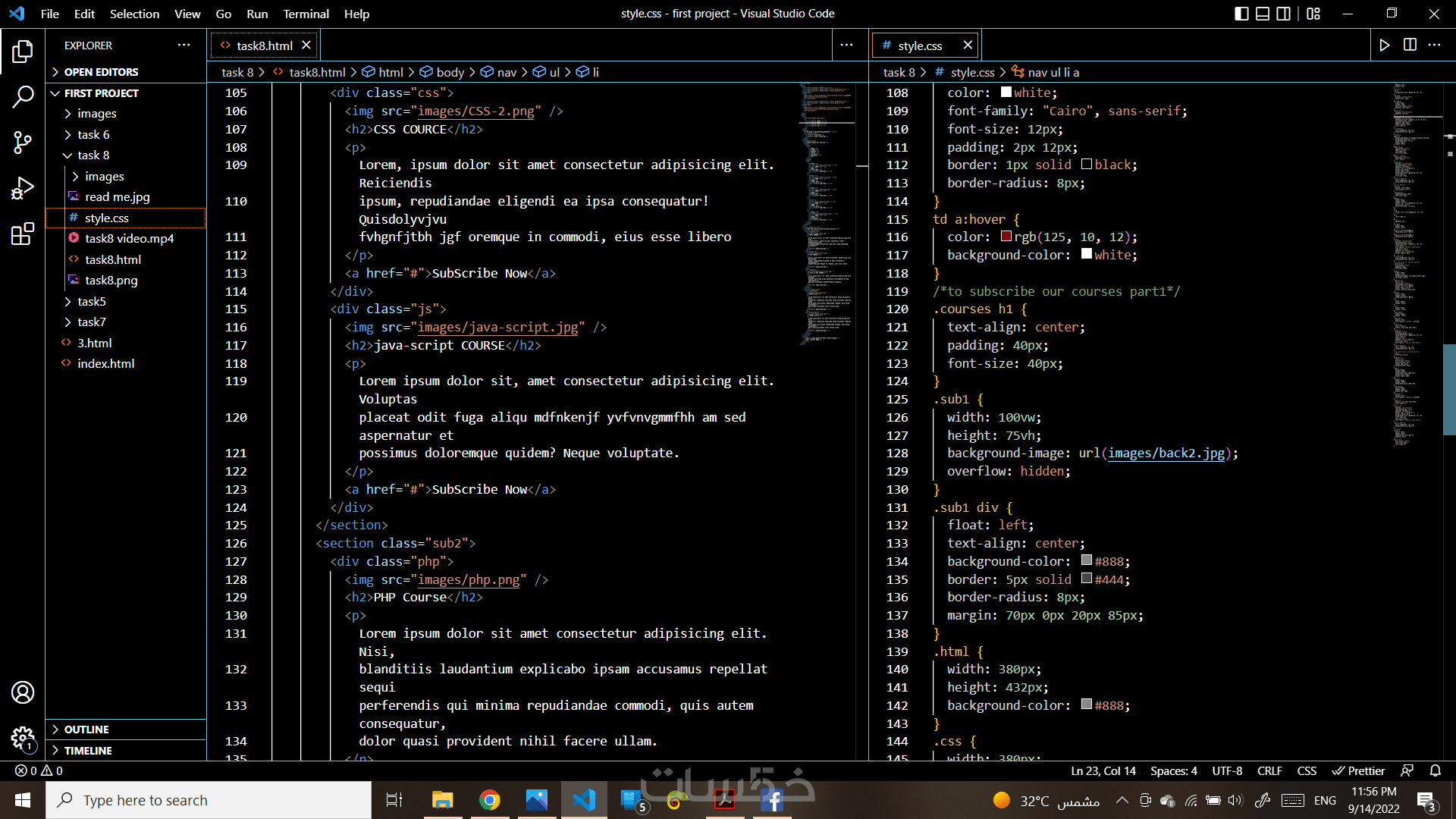Viewport: 1456px width, 819px height.
Task: Collapse the task 8 folder
Action: 93,155
